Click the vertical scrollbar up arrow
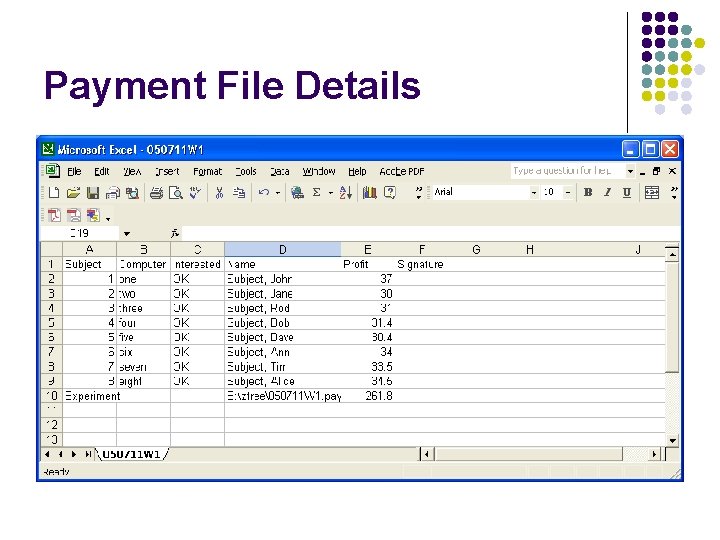 click(x=672, y=254)
